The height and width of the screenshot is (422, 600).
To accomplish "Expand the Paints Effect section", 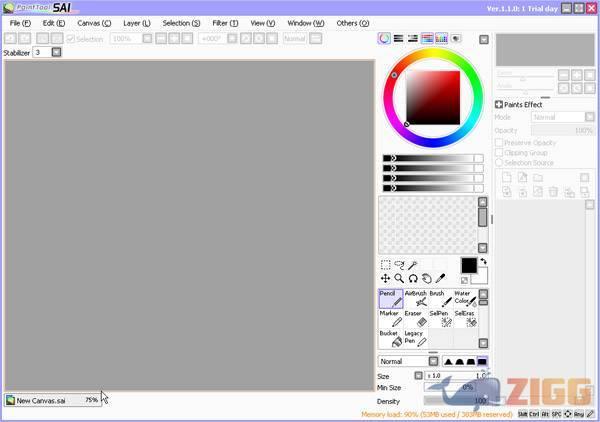I will tap(499, 105).
